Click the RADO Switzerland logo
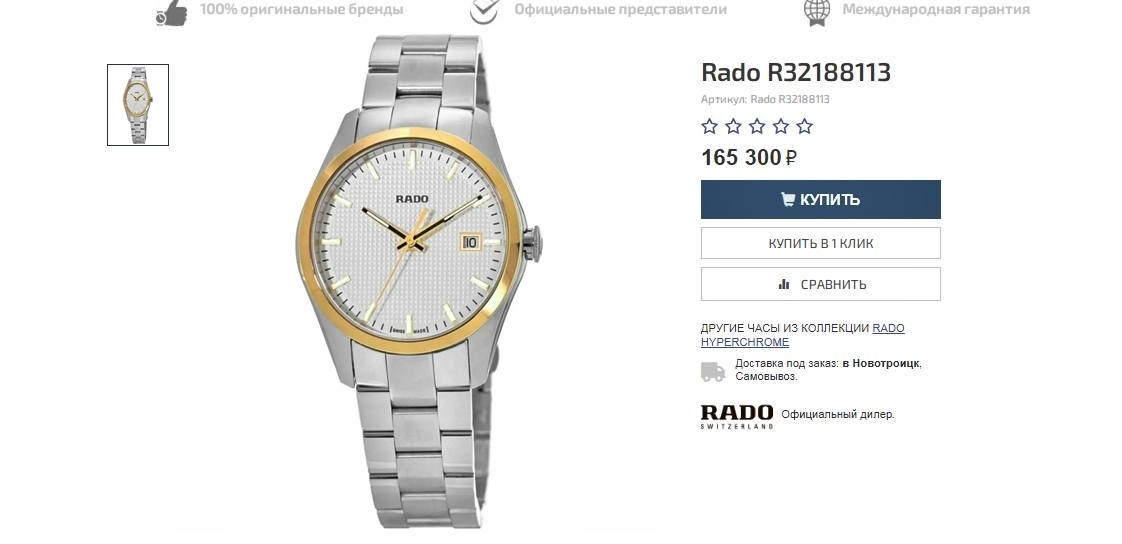Image resolution: width=1122 pixels, height=544 pixels. (x=737, y=416)
